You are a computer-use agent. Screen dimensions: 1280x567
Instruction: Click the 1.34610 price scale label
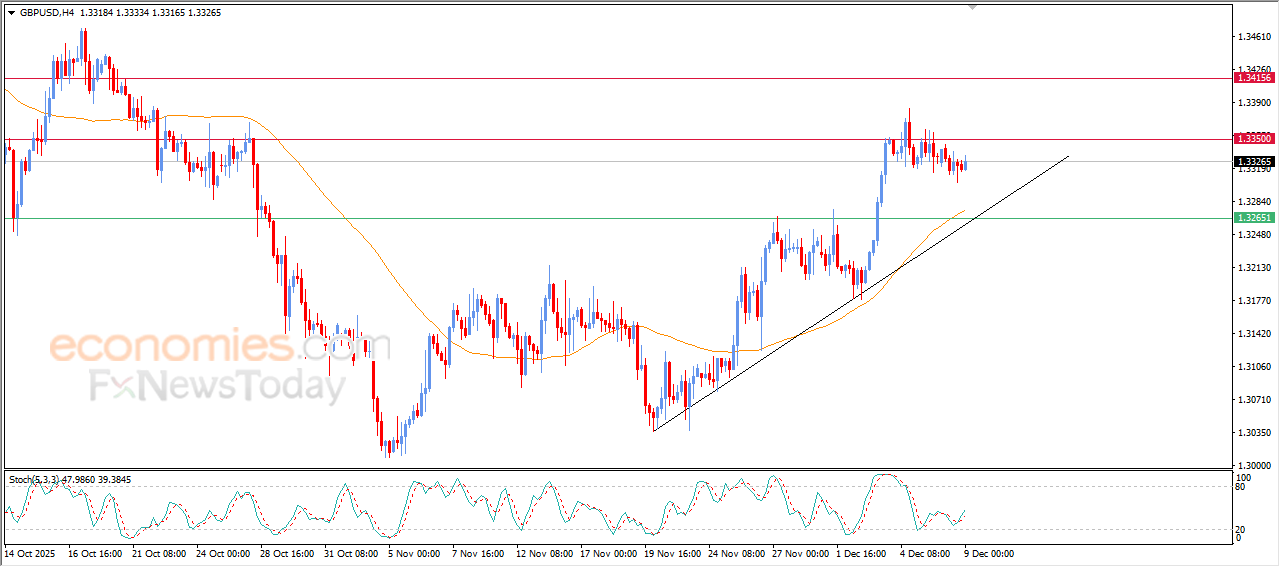click(x=1253, y=37)
